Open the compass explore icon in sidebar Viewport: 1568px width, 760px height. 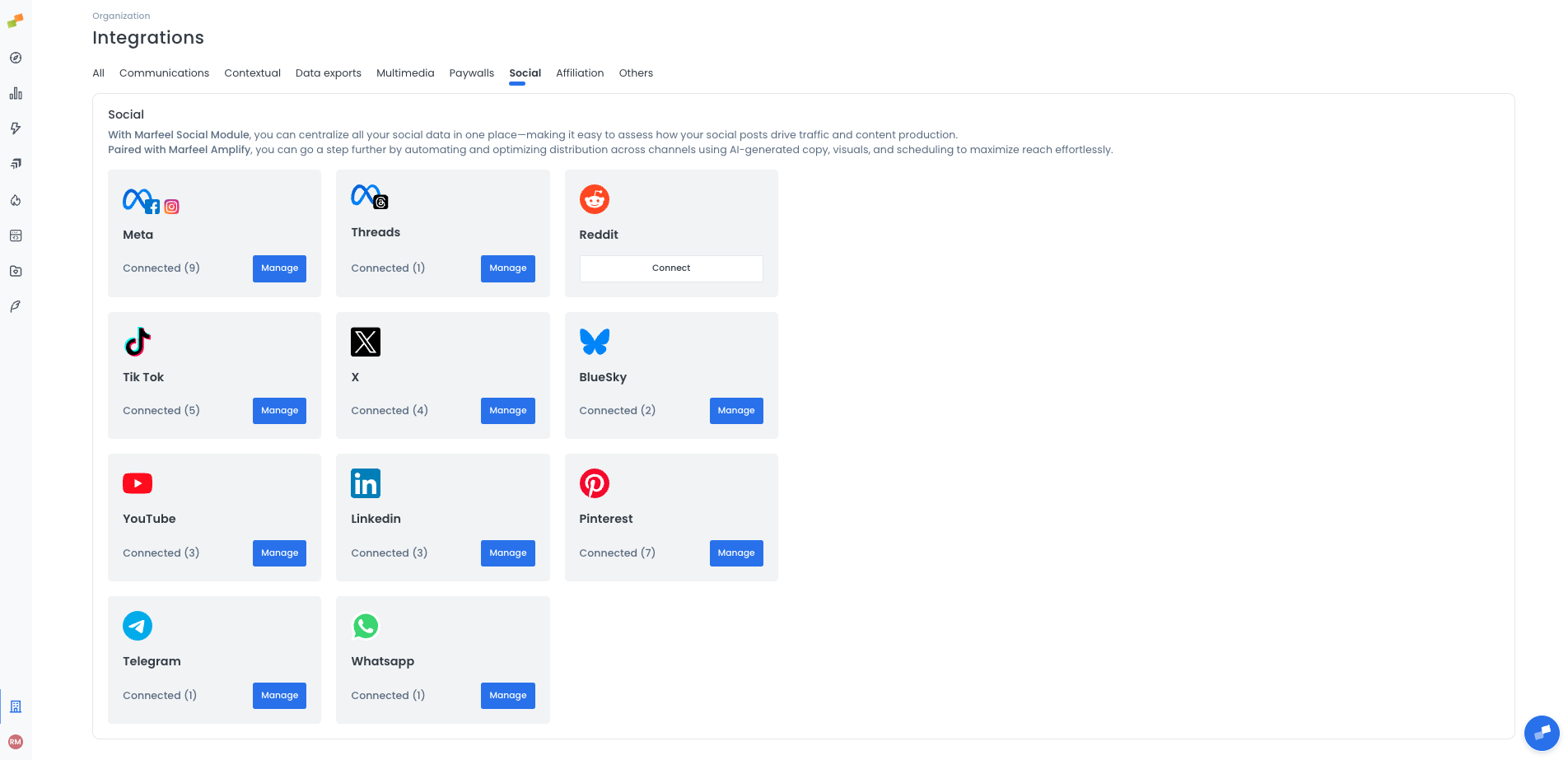(16, 58)
